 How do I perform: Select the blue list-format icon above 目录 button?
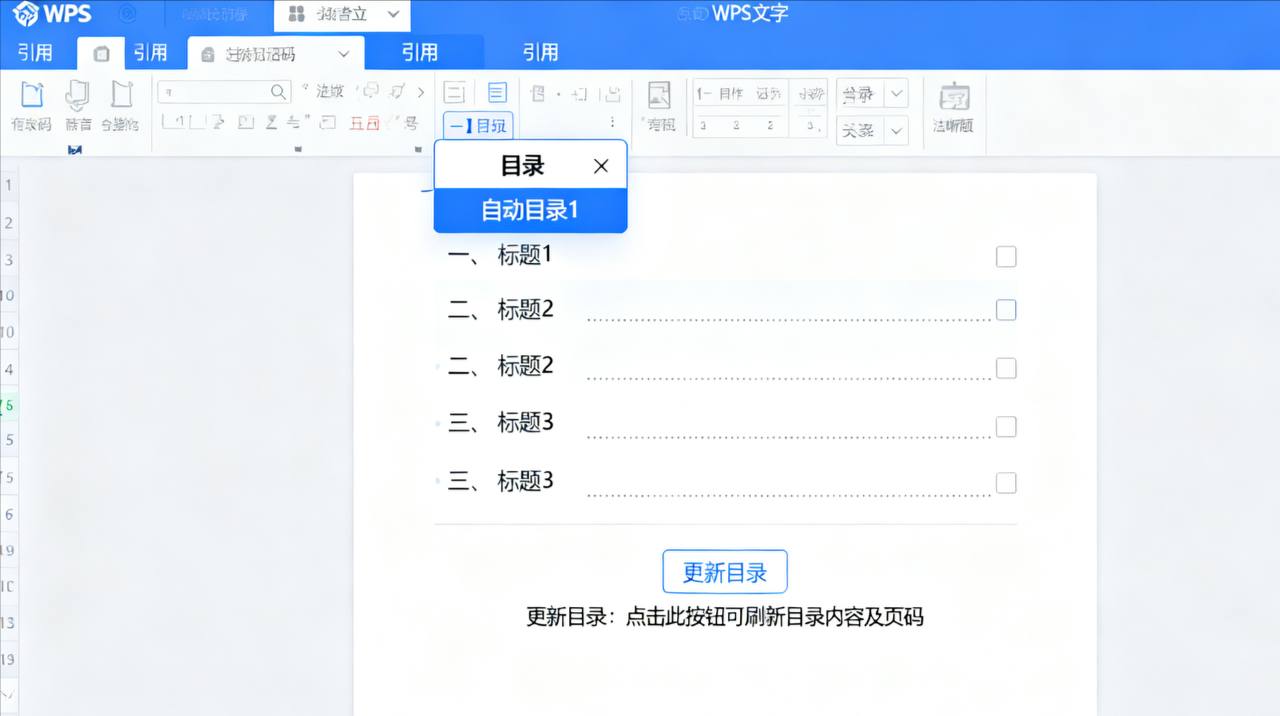497,92
